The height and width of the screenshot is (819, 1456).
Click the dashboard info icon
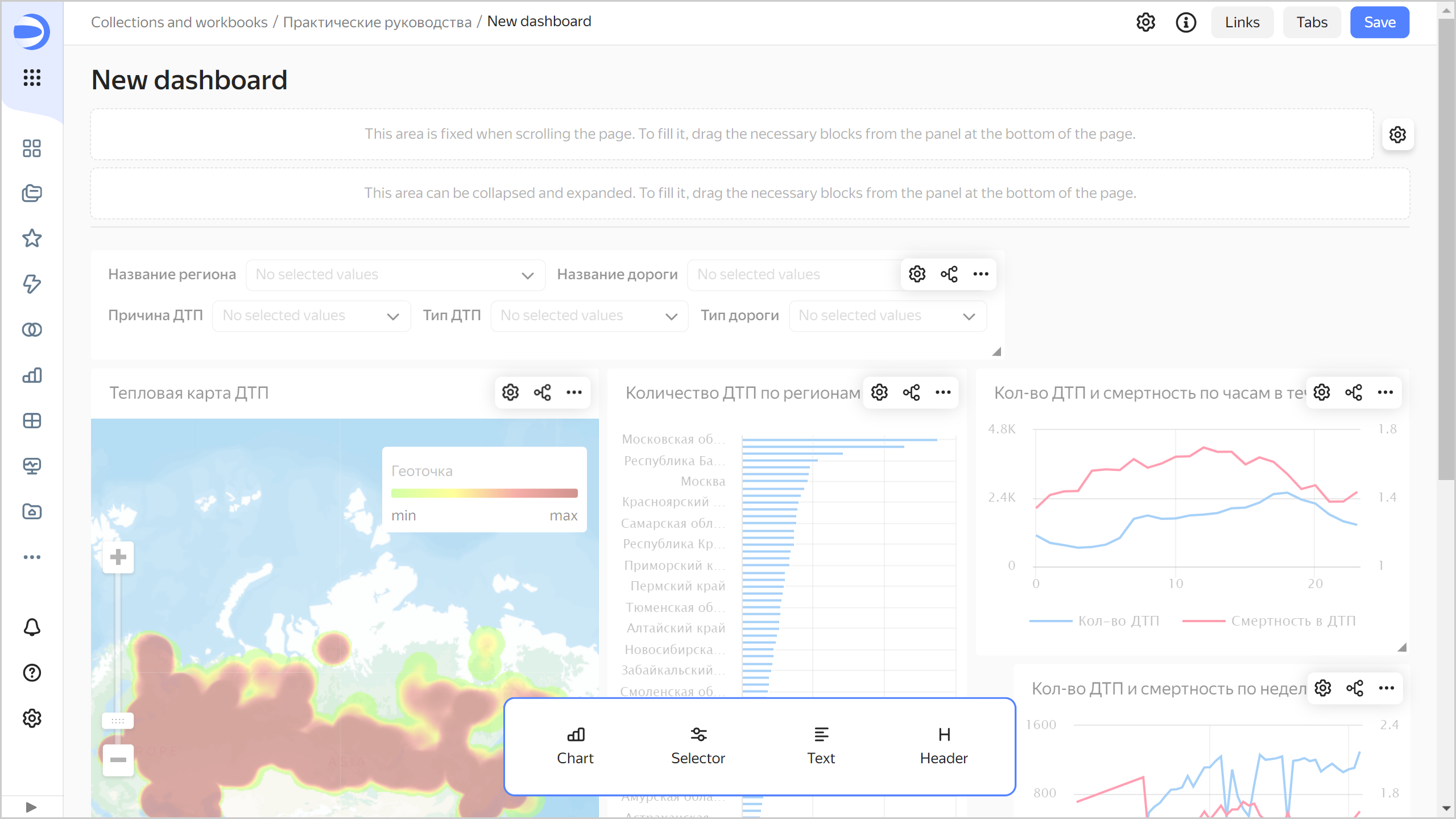pos(1186,22)
